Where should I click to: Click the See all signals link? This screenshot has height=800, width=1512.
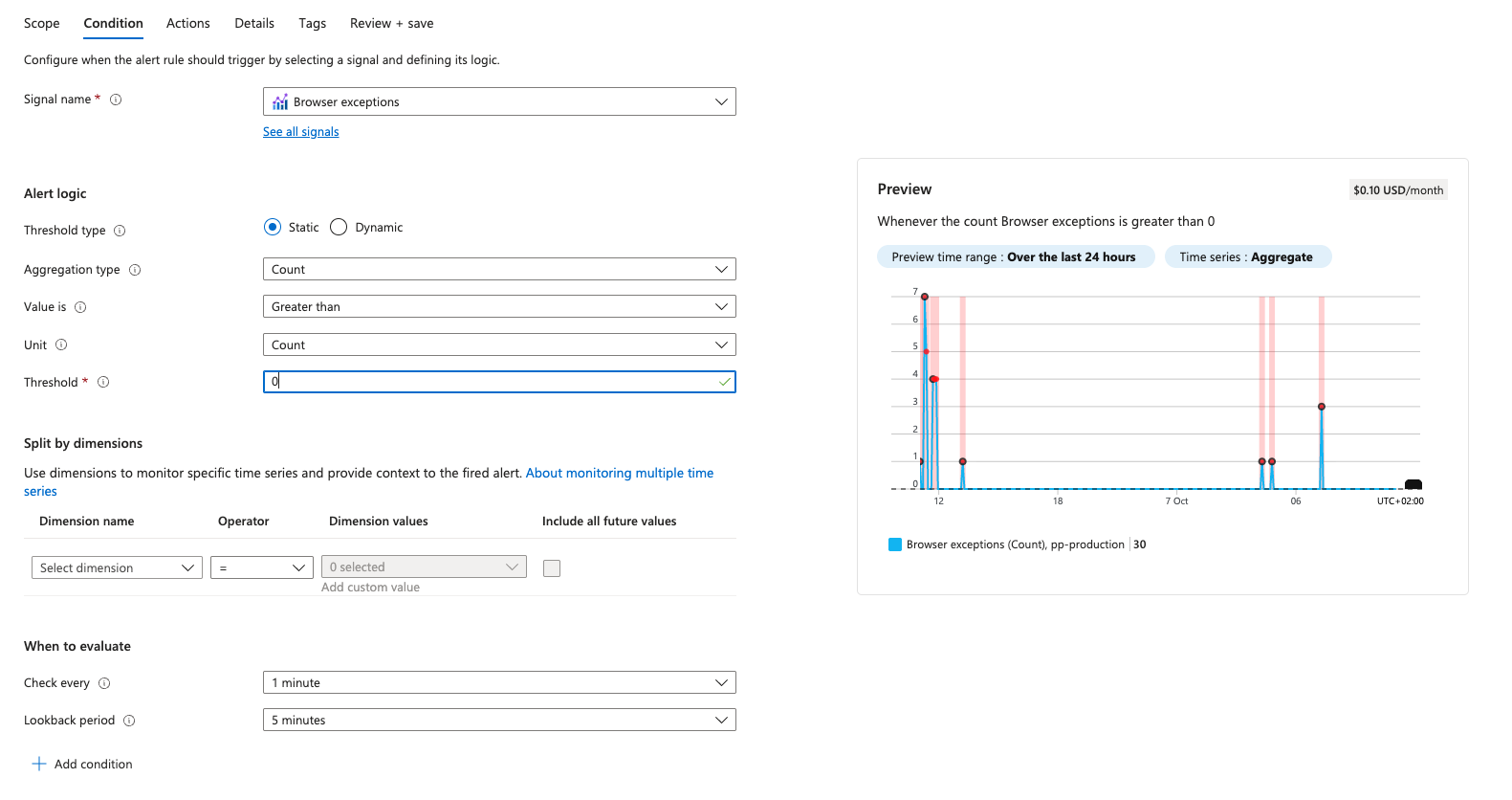pyautogui.click(x=300, y=132)
